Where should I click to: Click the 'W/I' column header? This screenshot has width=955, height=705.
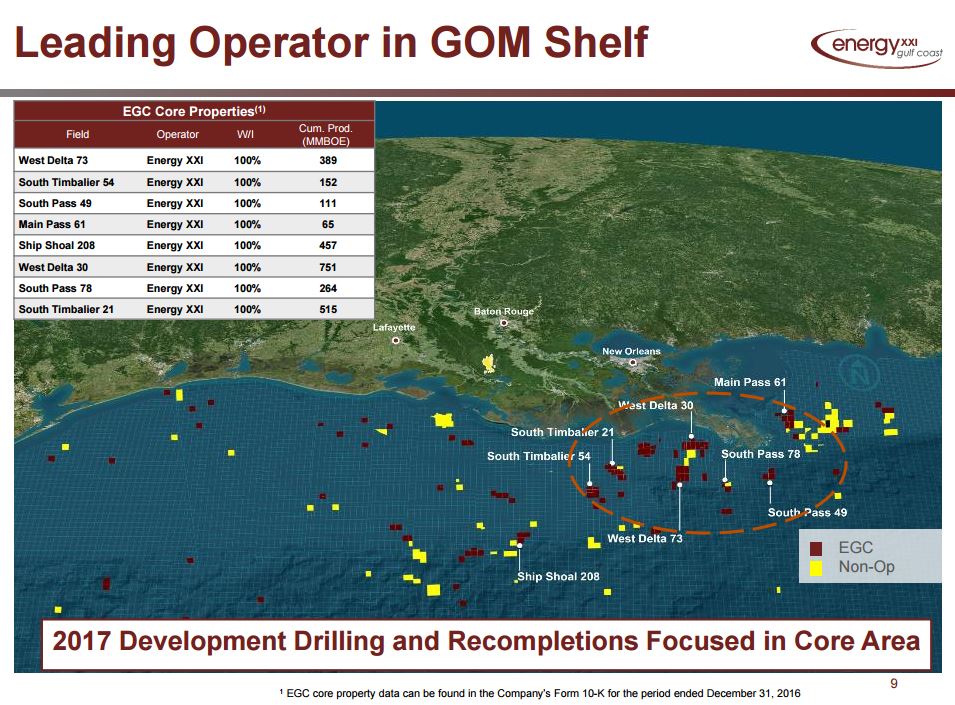tap(245, 135)
